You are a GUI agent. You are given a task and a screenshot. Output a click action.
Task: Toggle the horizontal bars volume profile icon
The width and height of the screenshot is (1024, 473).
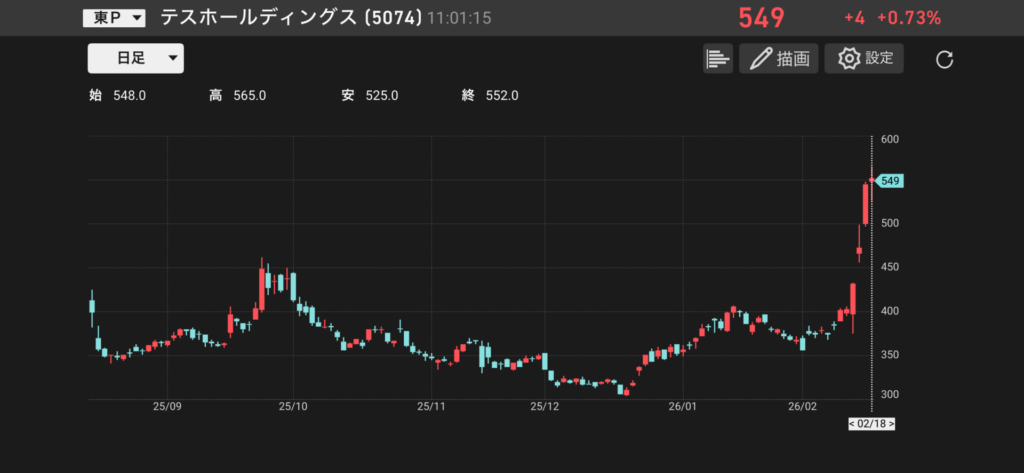click(717, 59)
